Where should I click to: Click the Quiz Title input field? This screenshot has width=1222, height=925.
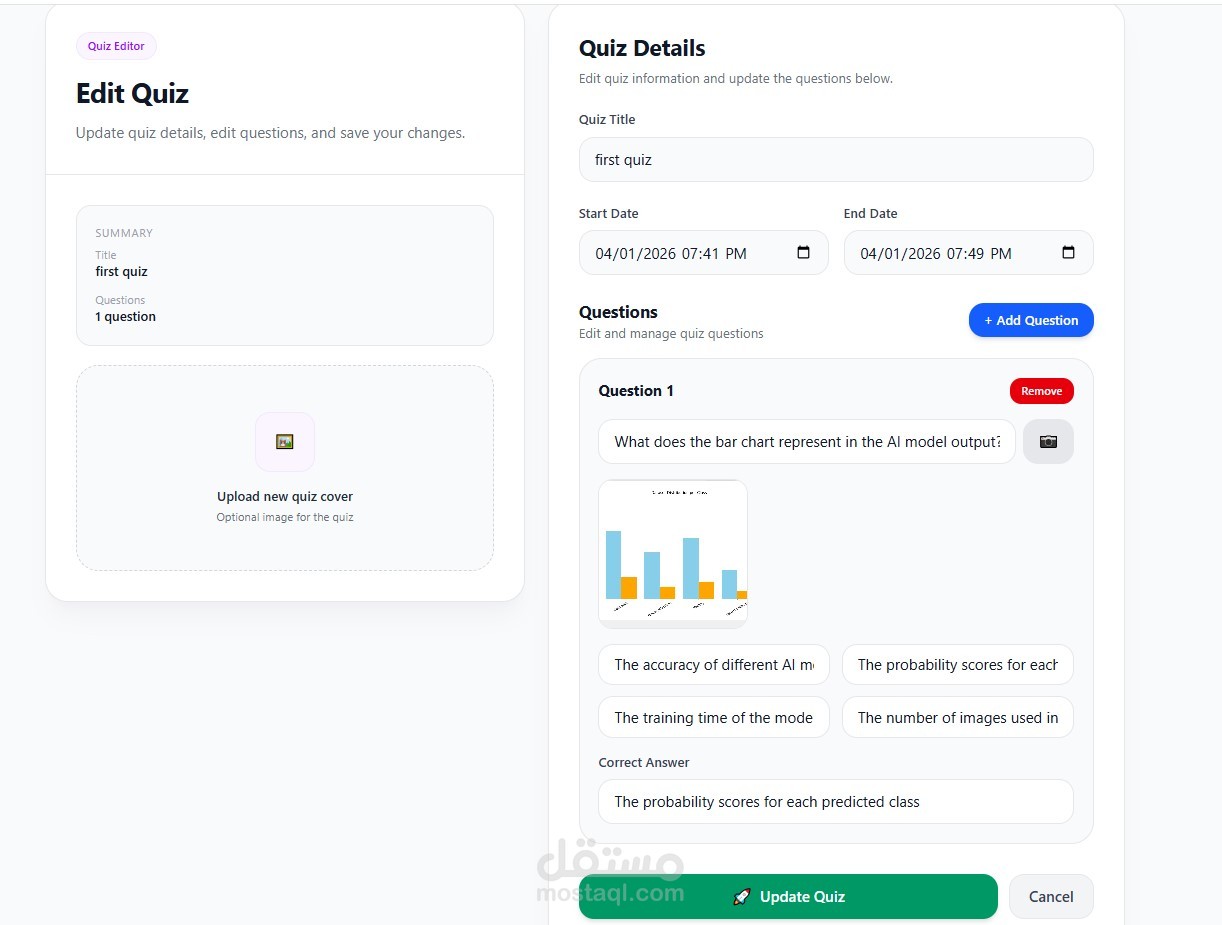click(836, 160)
